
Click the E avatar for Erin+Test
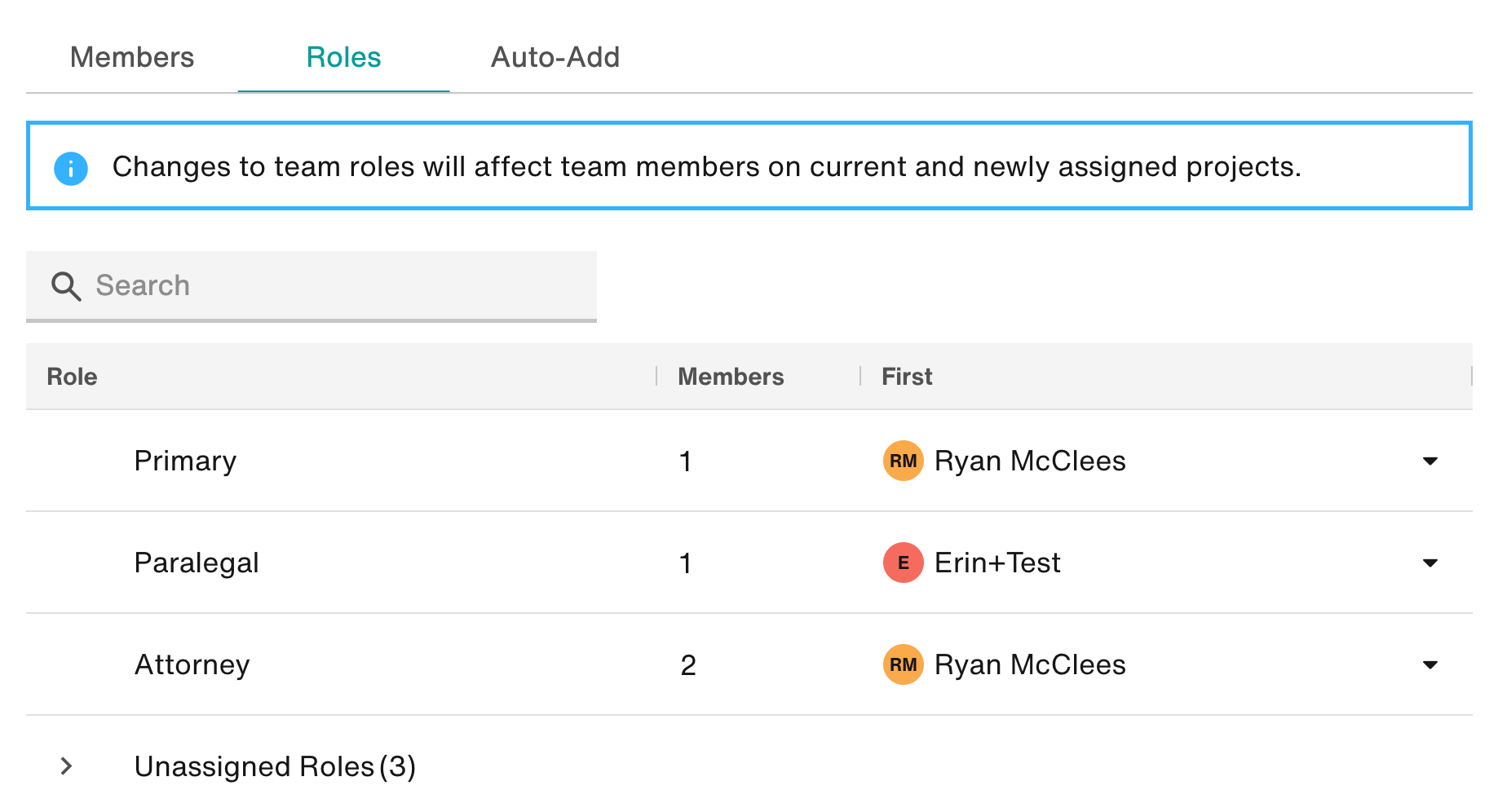tap(903, 563)
